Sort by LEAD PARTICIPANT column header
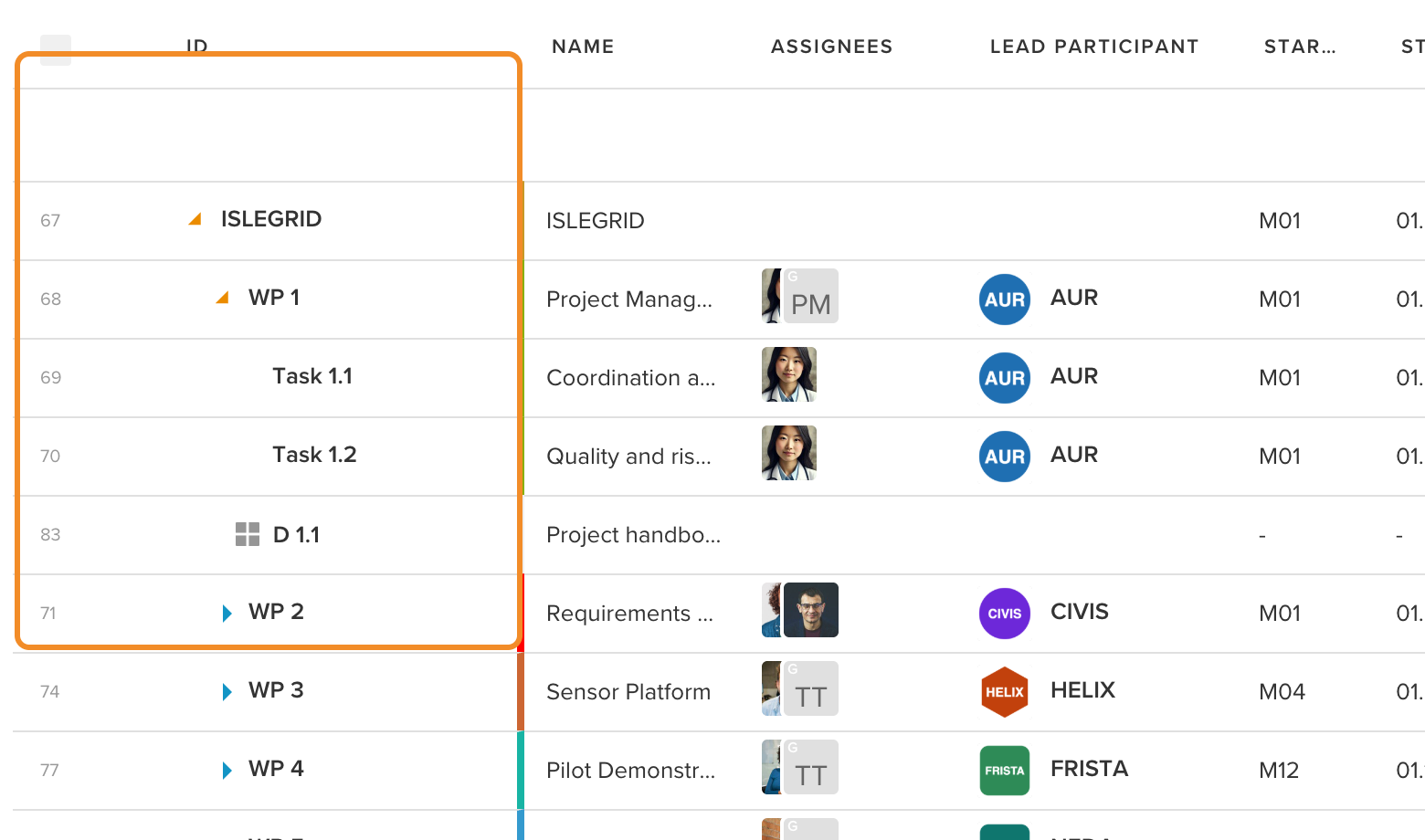Image resolution: width=1425 pixels, height=840 pixels. [1094, 47]
